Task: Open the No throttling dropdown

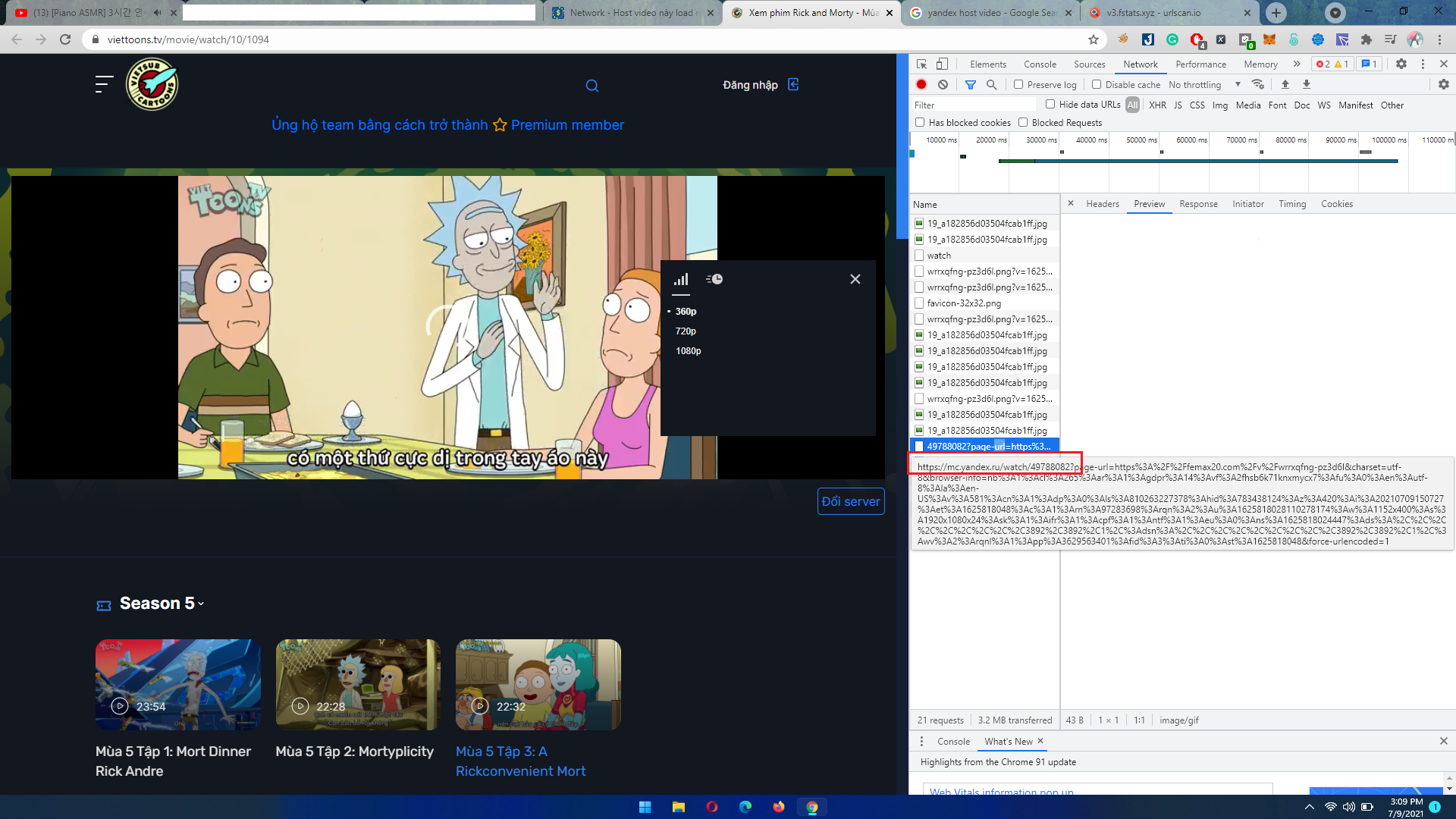Action: pyautogui.click(x=1204, y=85)
